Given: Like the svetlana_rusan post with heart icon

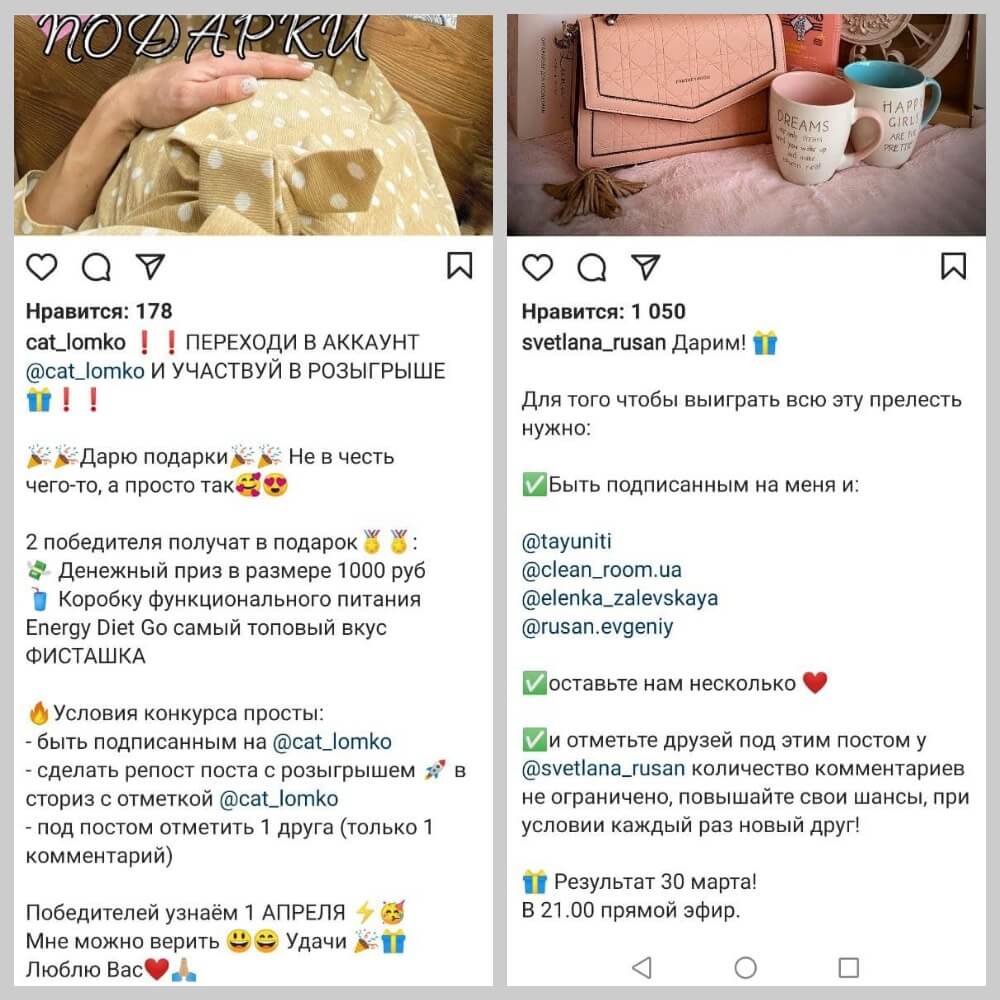Looking at the screenshot, I should pos(537,267).
